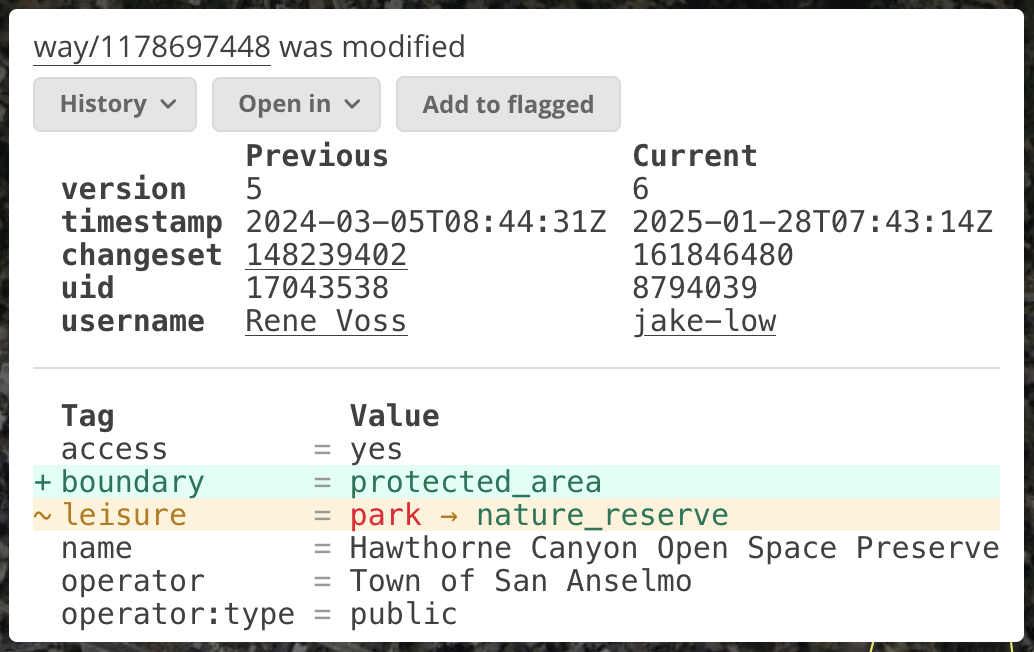
Task: Open previous changeset 148239402 link
Action: pyautogui.click(x=326, y=255)
